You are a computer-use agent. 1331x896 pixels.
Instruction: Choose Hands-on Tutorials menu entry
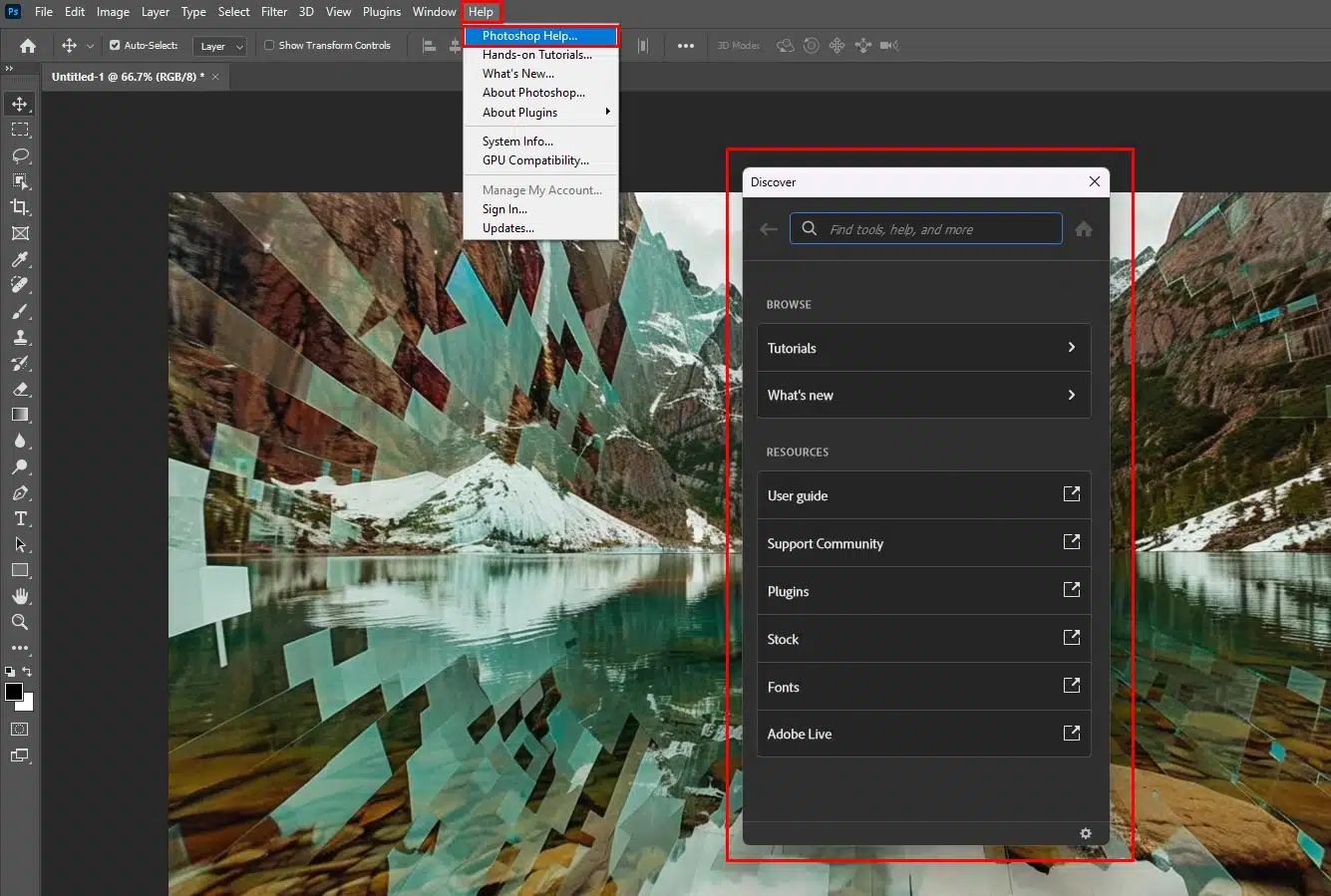(541, 55)
